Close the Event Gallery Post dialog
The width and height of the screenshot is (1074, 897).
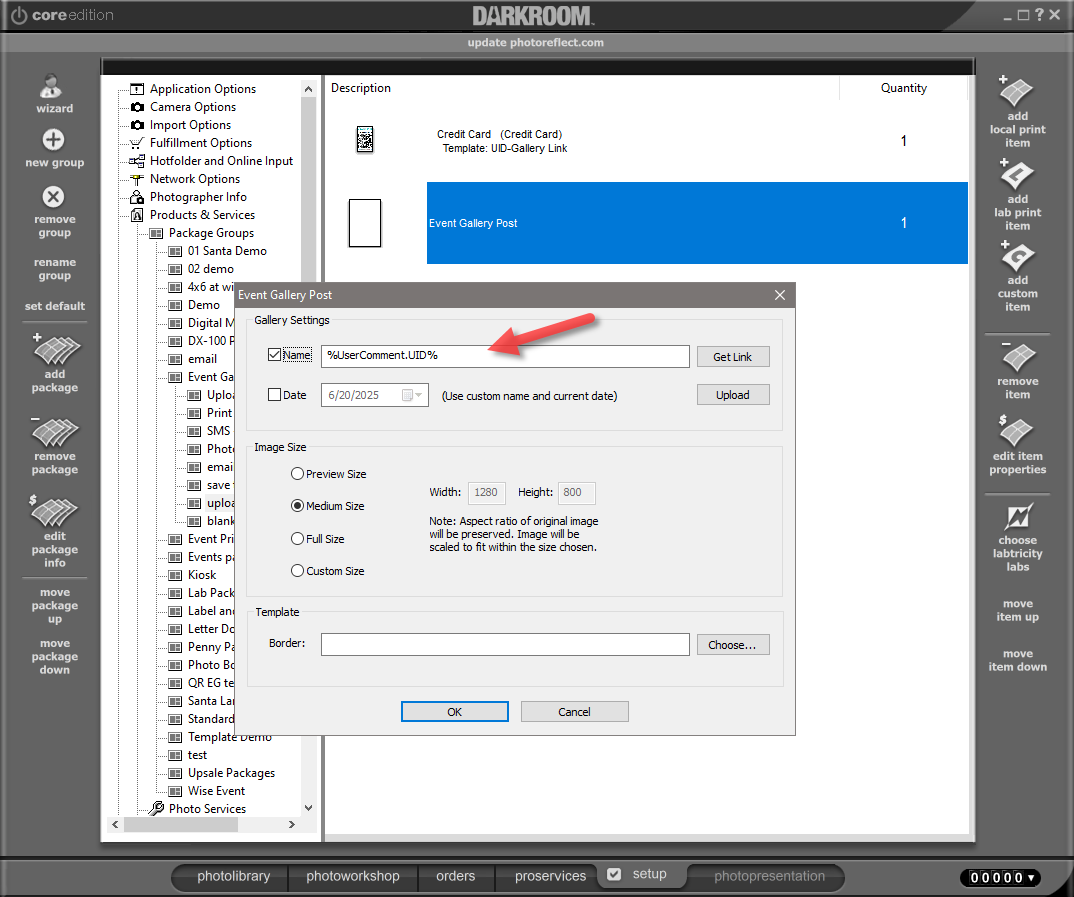[x=779, y=295]
